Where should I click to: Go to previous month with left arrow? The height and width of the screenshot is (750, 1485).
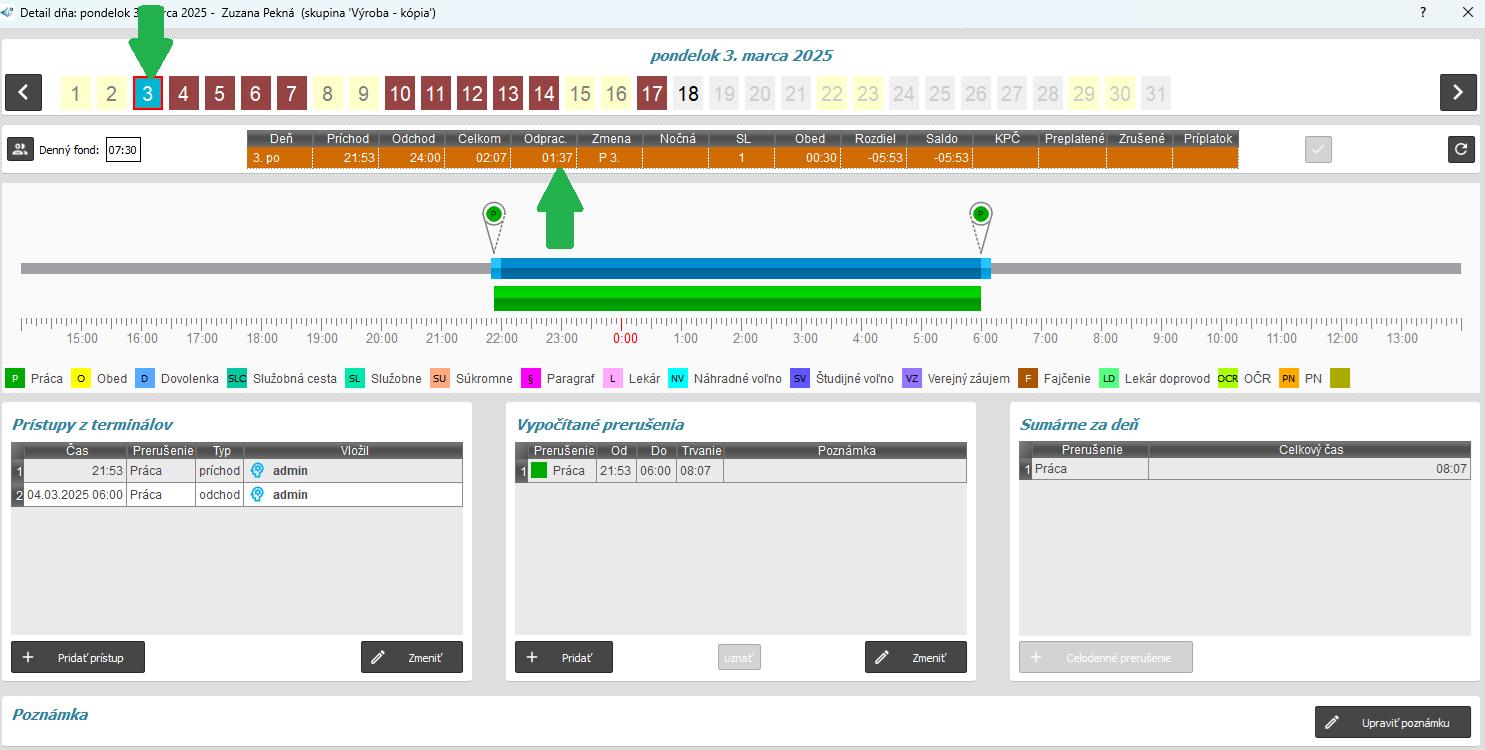coord(23,93)
